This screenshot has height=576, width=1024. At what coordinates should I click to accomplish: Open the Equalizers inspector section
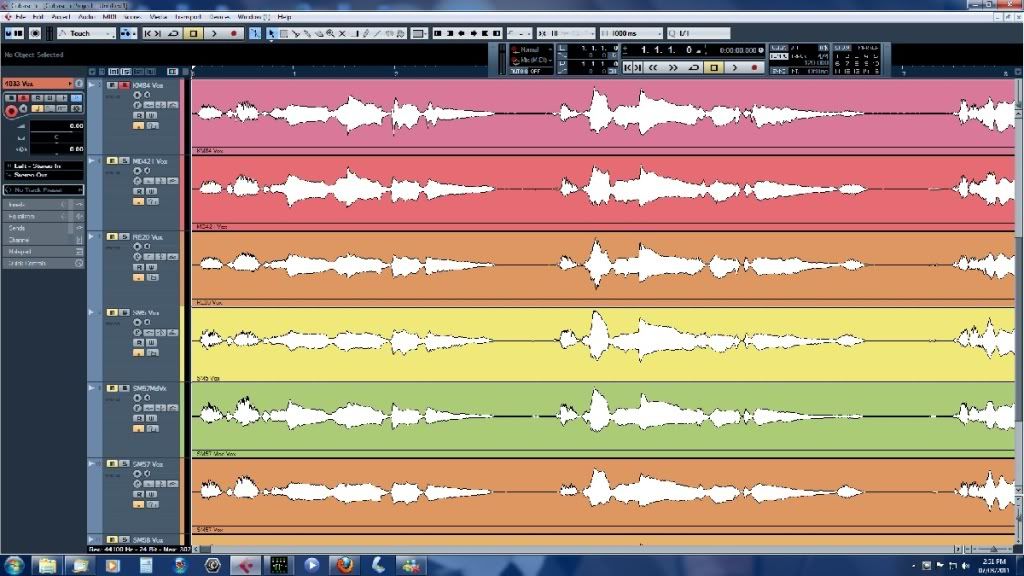point(44,216)
